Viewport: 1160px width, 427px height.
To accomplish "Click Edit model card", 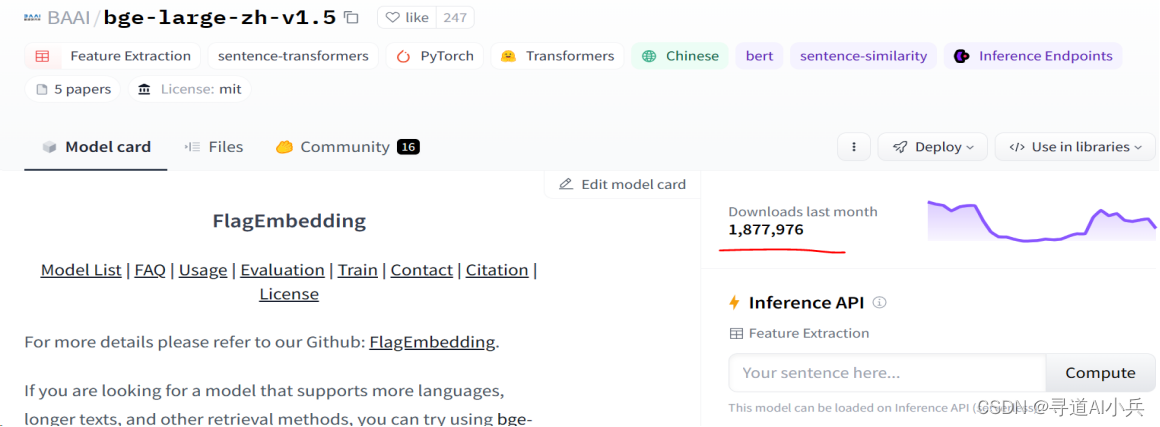I will pos(622,184).
